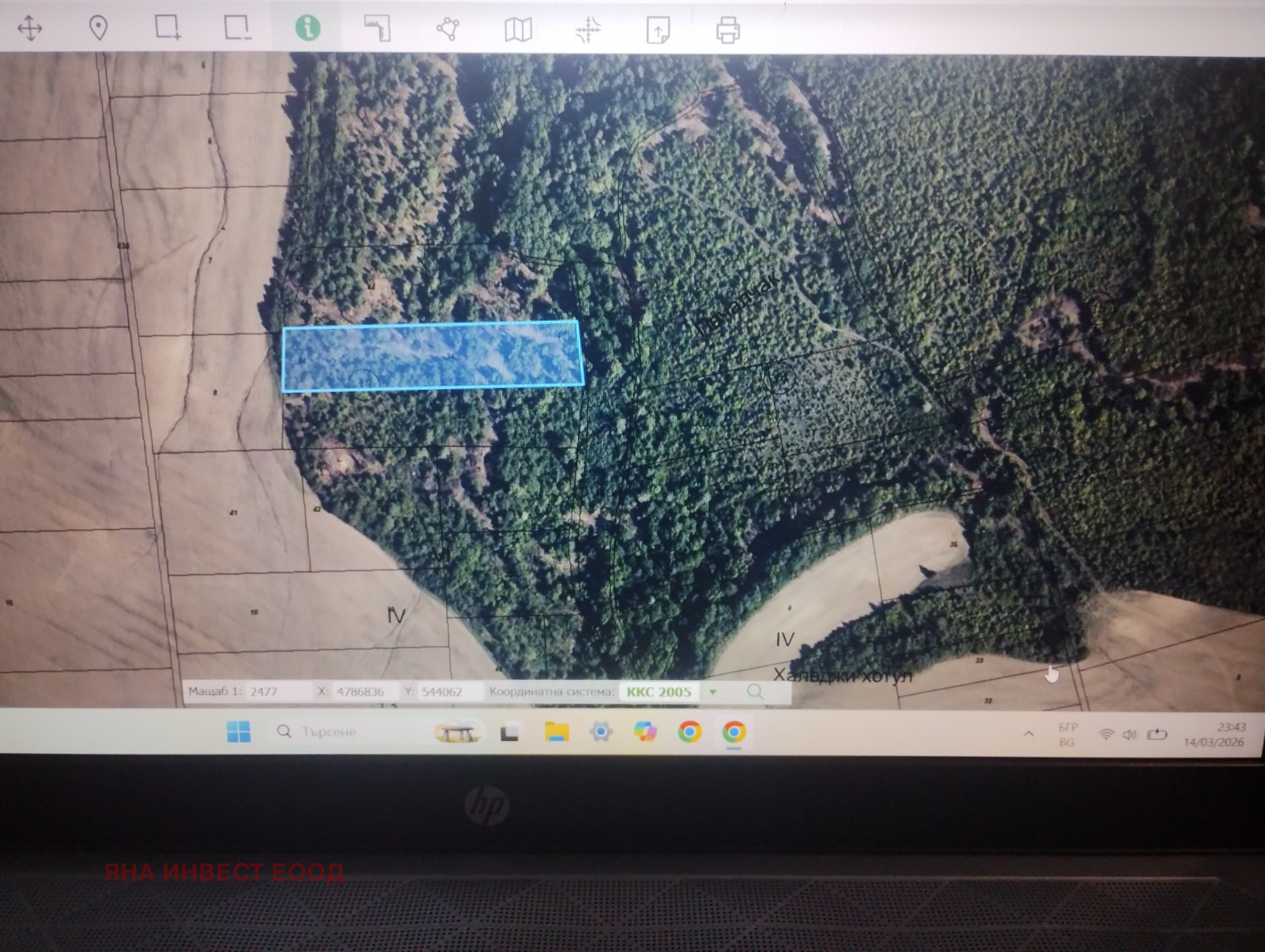Screen dimensions: 1265x952
Task: Expand the system tray hidden icons chevron
Action: 1029,734
